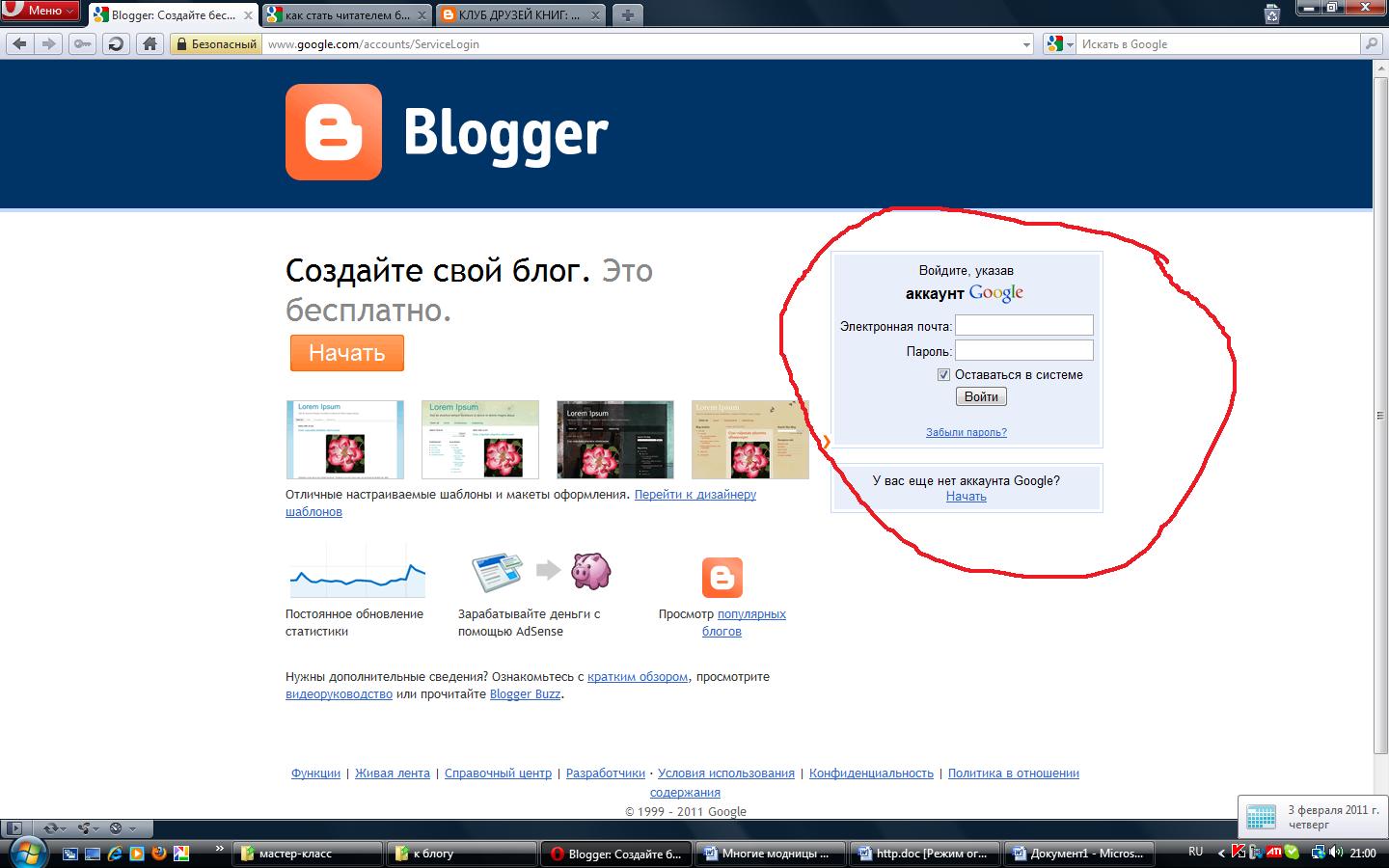This screenshot has height=868, width=1389.
Task: Switch to the КЛУБ ДРУЗЕЙ КНИГ tab
Action: (521, 14)
